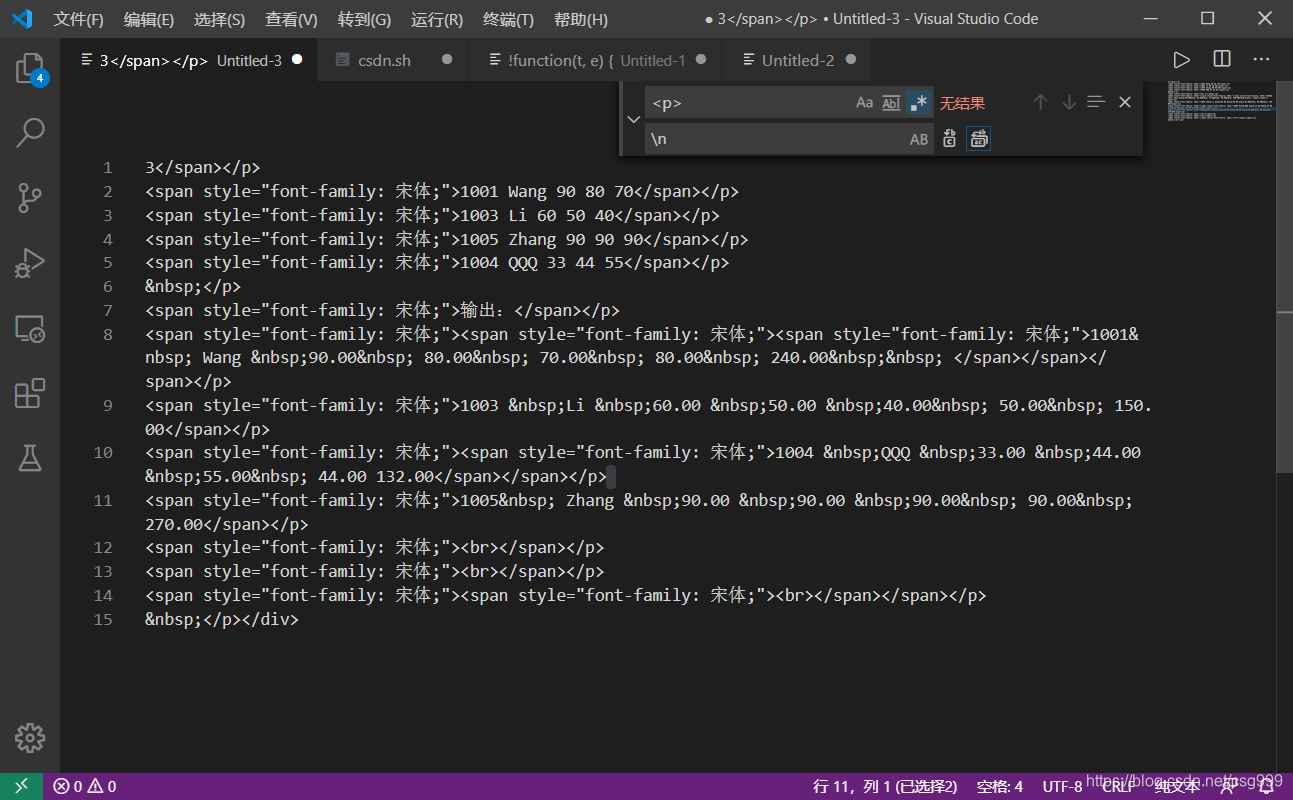Click the feedback icon in status bar

[x=1228, y=786]
